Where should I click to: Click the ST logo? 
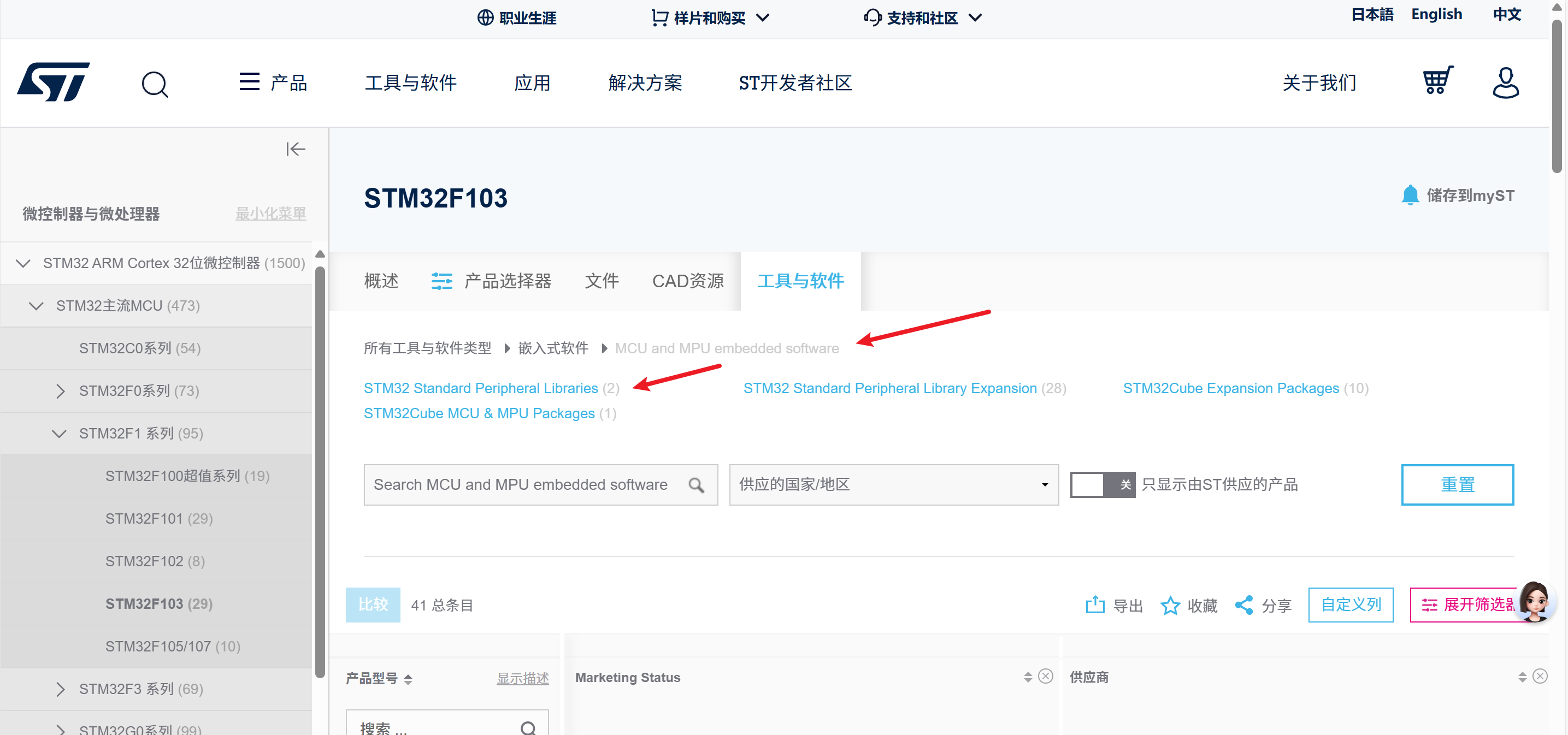click(54, 81)
